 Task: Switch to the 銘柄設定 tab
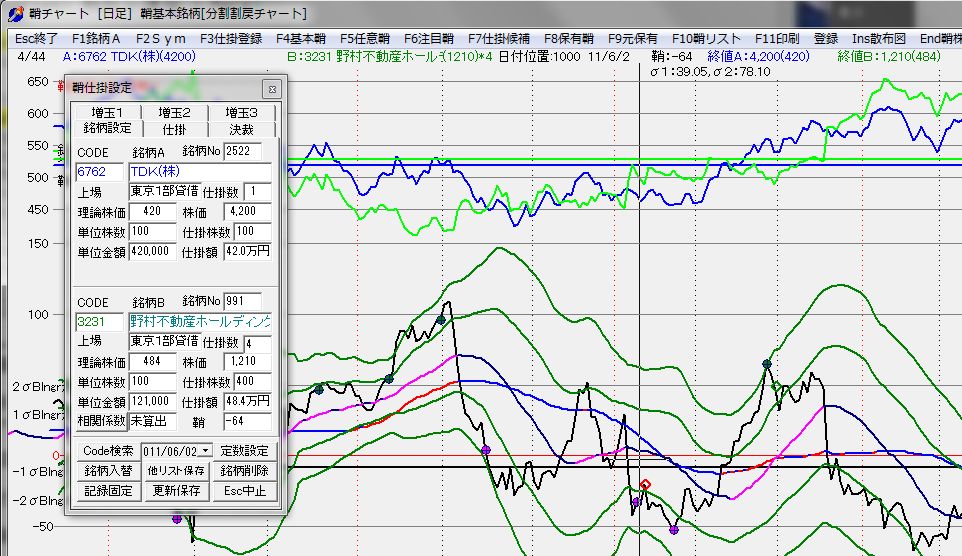coord(107,128)
